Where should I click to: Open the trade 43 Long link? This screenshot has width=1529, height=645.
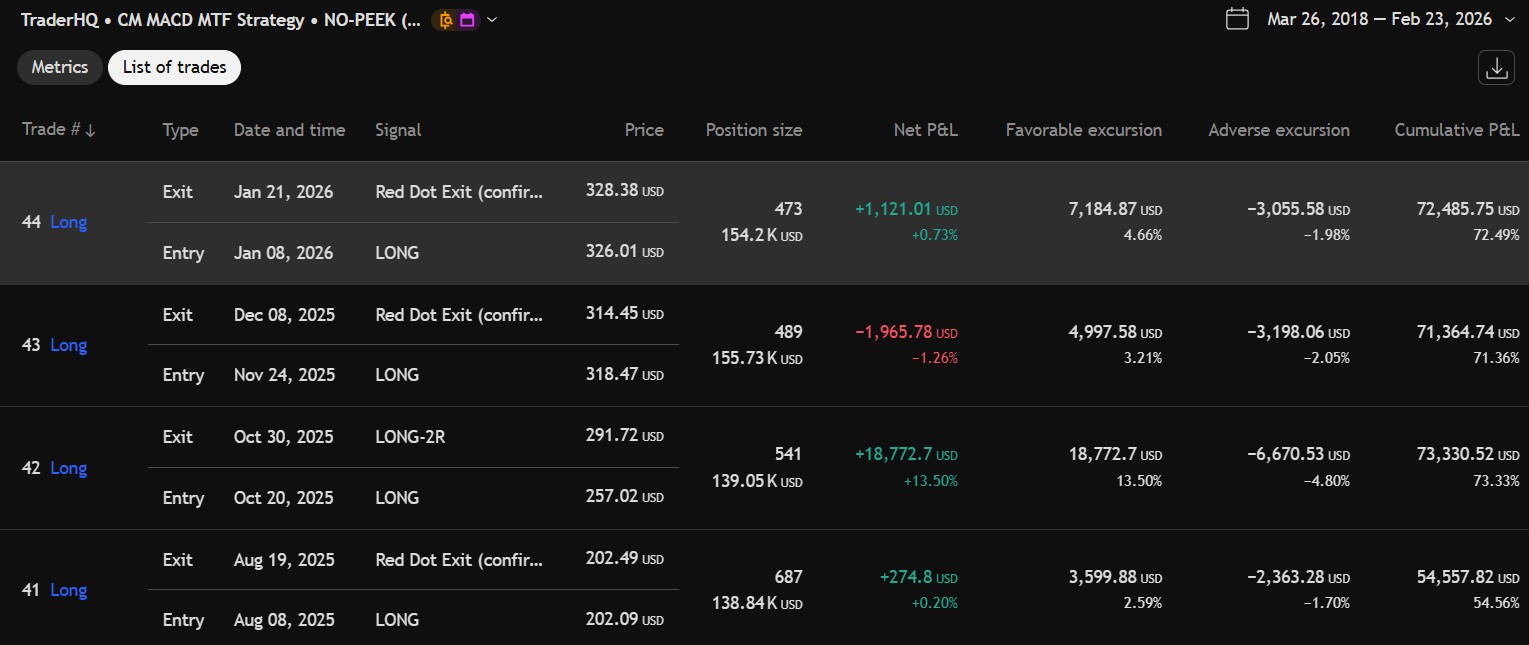(x=69, y=345)
